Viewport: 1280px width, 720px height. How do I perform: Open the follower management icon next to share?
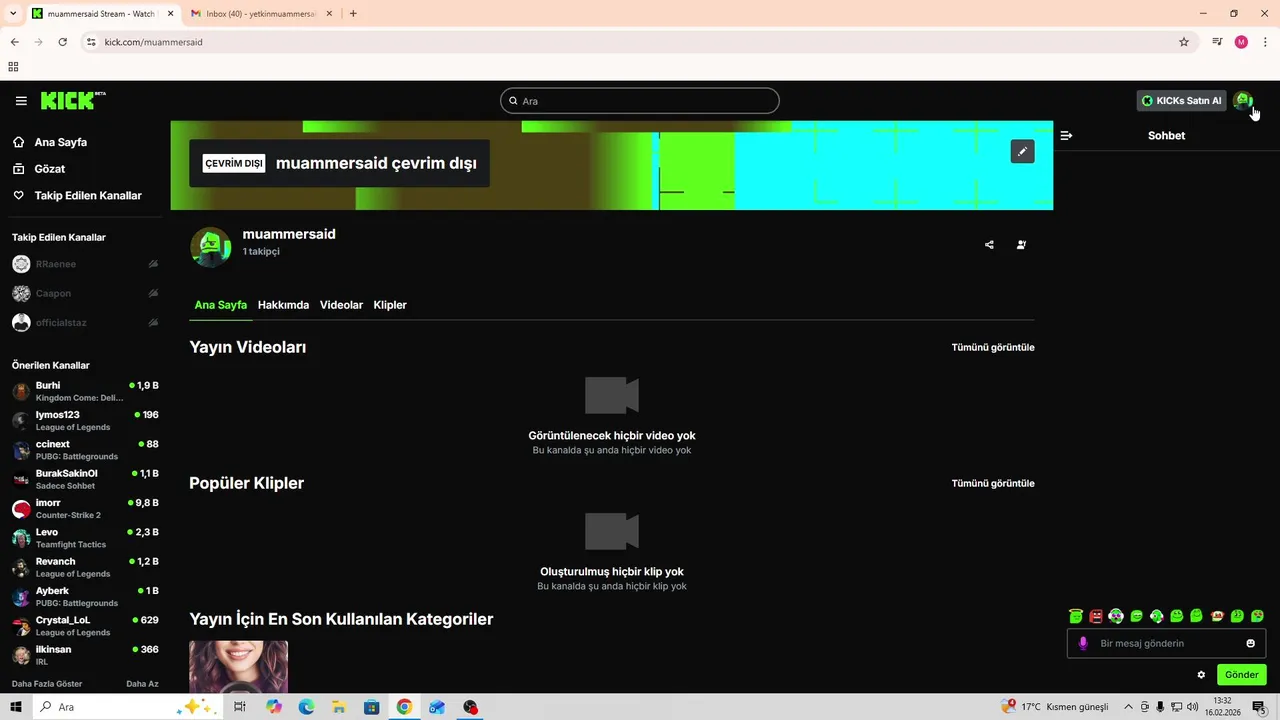tap(1021, 244)
